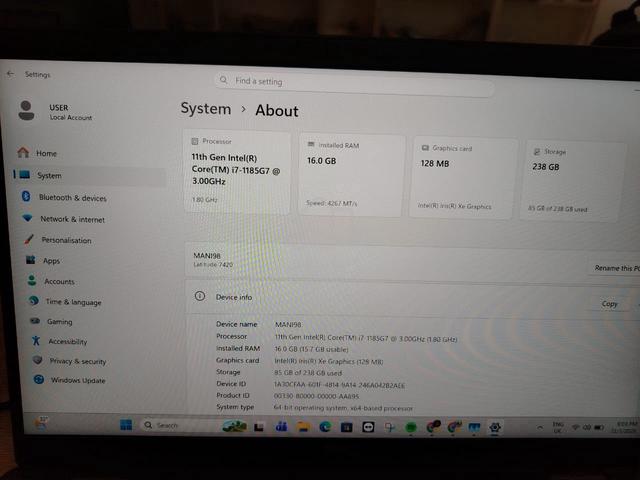Viewport: 640px width, 480px height.
Task: Collapse the Device info section header
Action: coord(412,298)
